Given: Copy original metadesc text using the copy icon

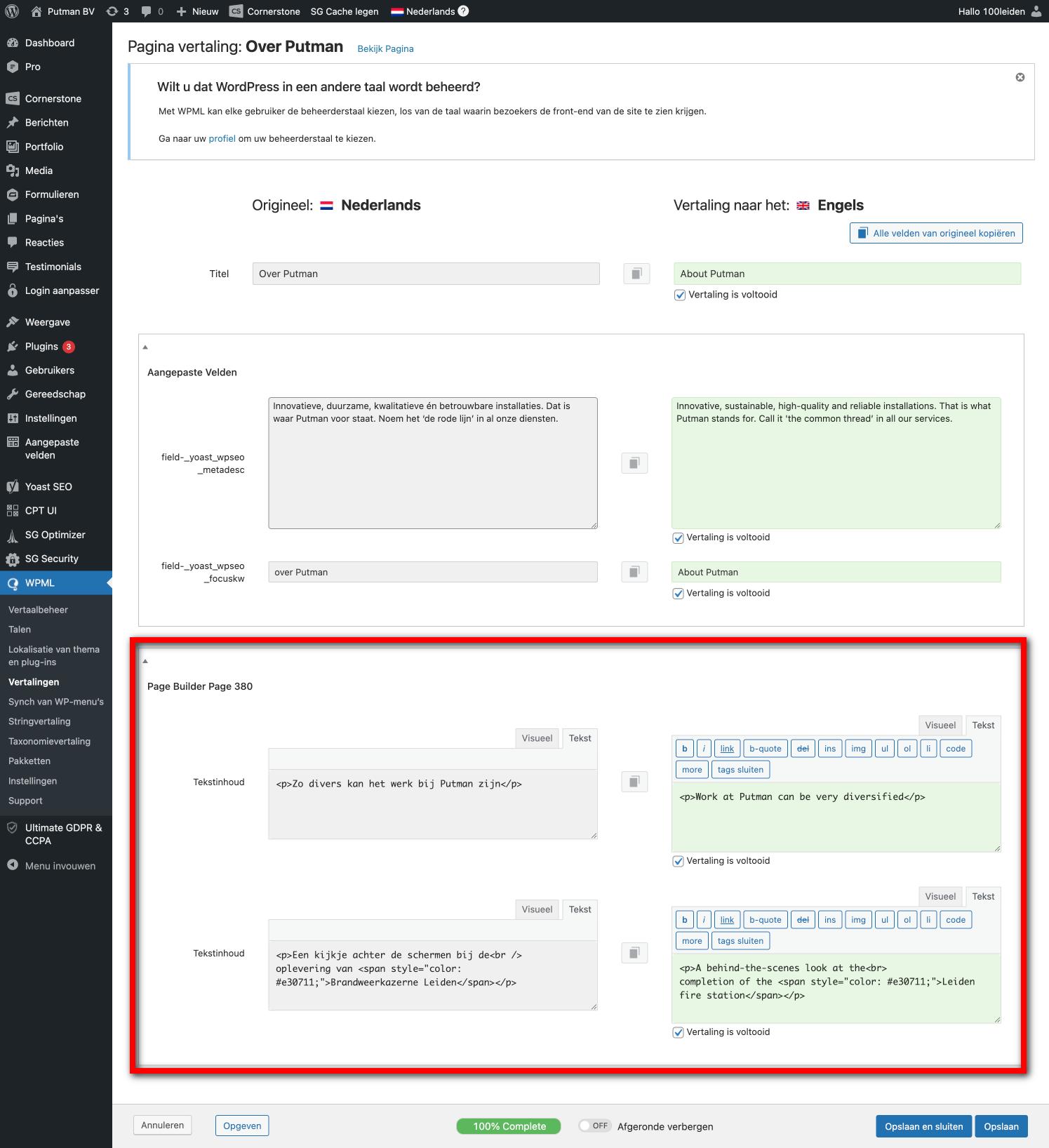Looking at the screenshot, I should tap(634, 463).
